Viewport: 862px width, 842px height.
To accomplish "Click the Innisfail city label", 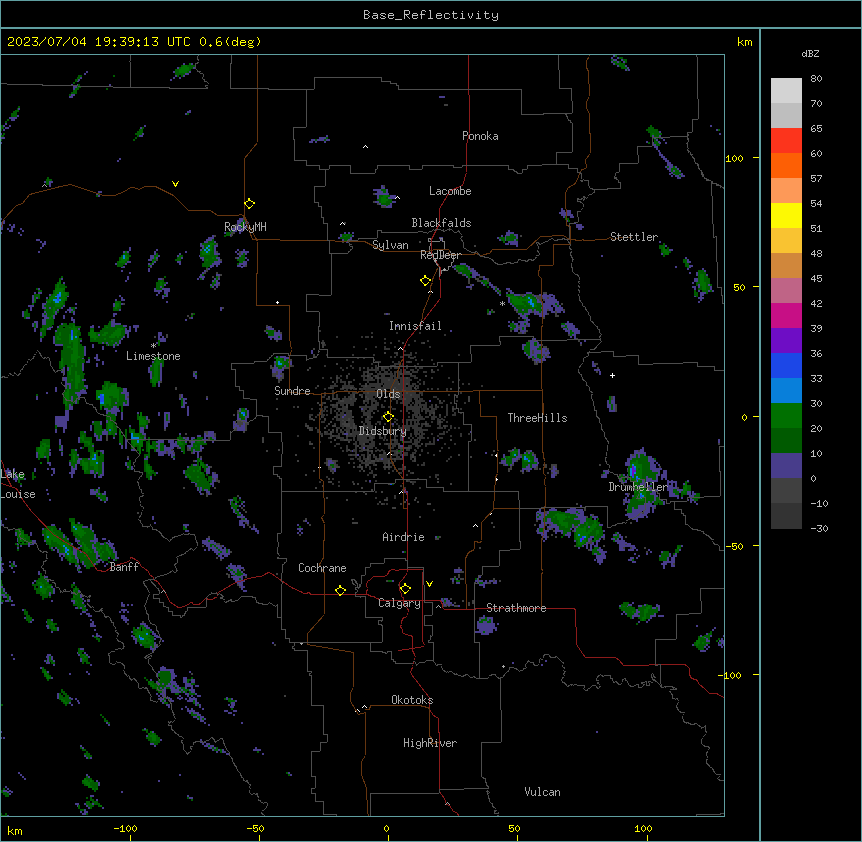I will pos(415,326).
